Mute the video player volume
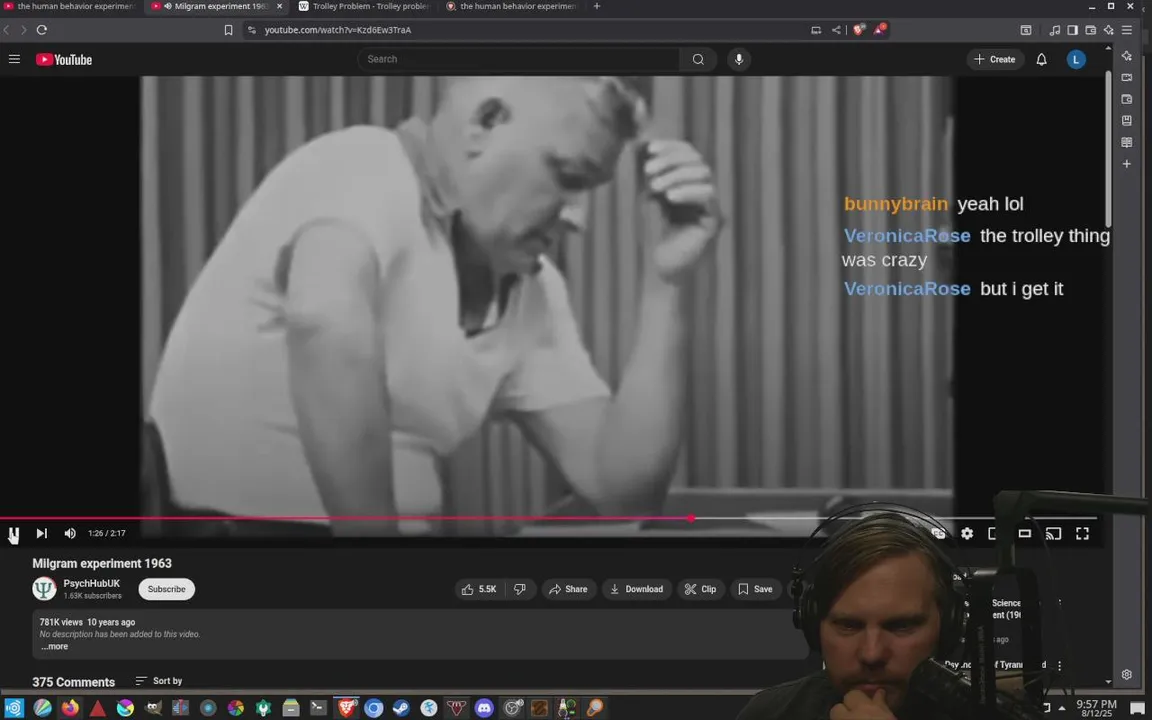1152x720 pixels. [x=70, y=533]
